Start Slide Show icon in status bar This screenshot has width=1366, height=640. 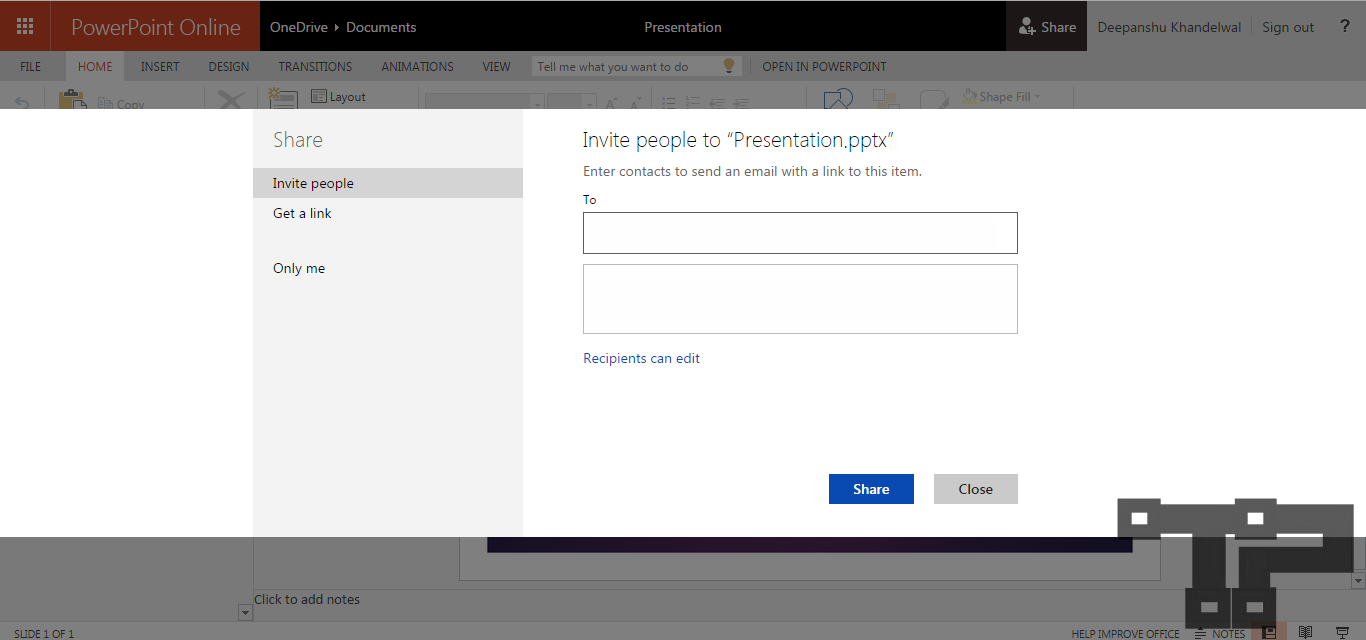1343,632
